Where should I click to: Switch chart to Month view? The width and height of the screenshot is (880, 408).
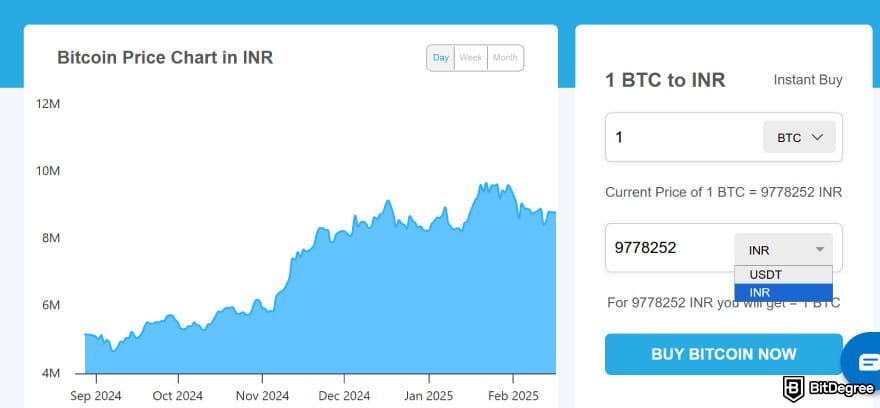click(505, 58)
